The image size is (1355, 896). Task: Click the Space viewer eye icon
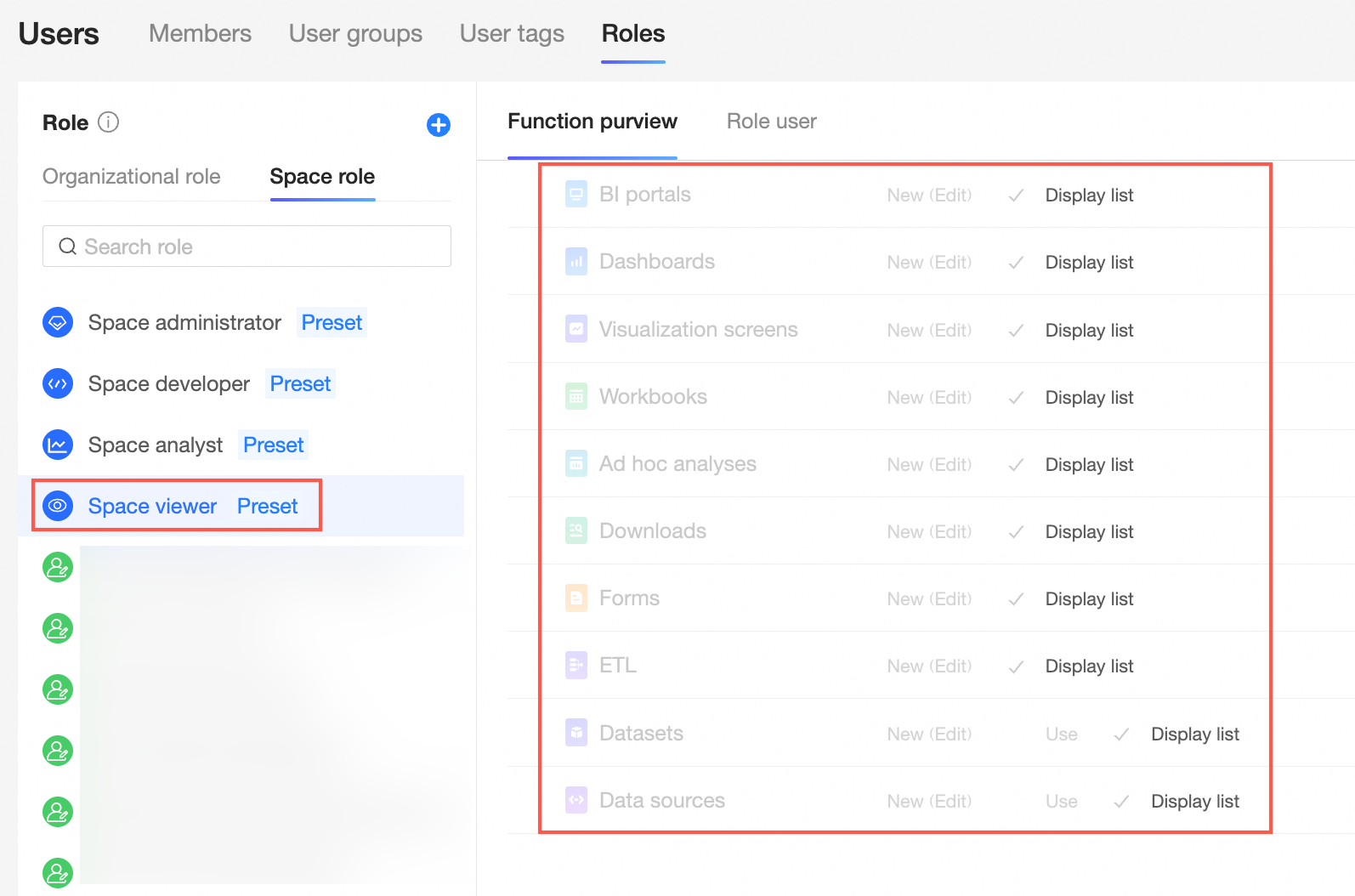point(58,506)
